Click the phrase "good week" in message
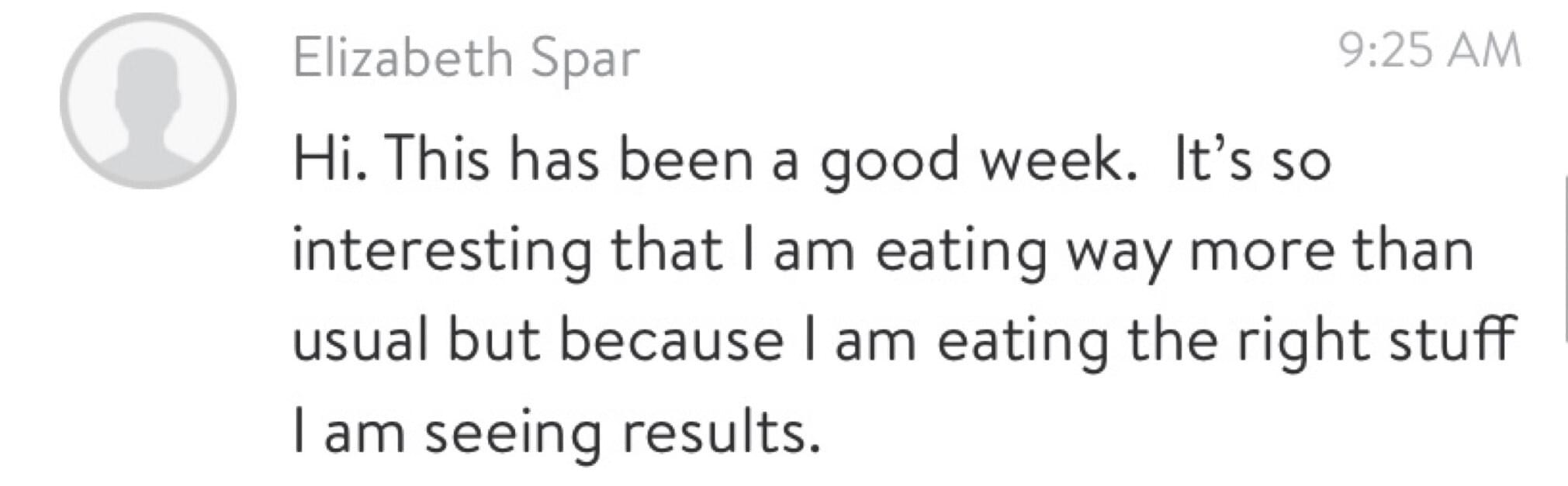The height and width of the screenshot is (486, 1568). pyautogui.click(x=971, y=161)
